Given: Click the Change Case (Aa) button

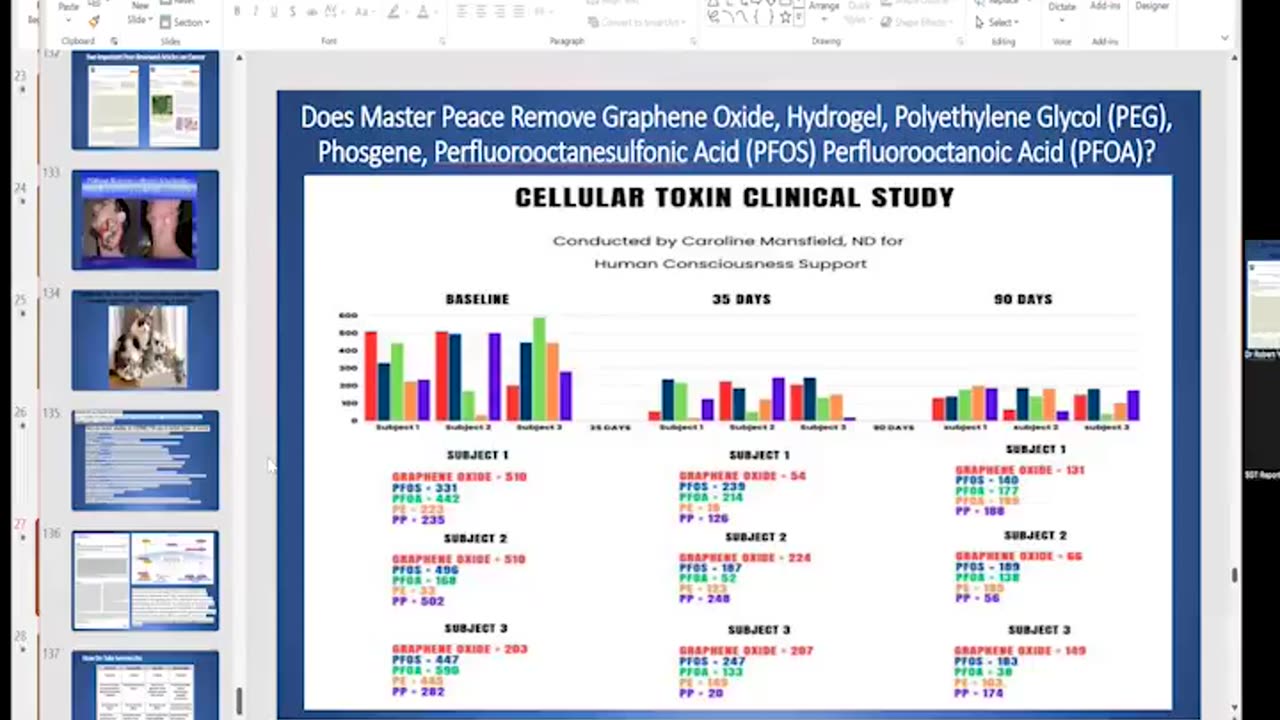Looking at the screenshot, I should (364, 12).
